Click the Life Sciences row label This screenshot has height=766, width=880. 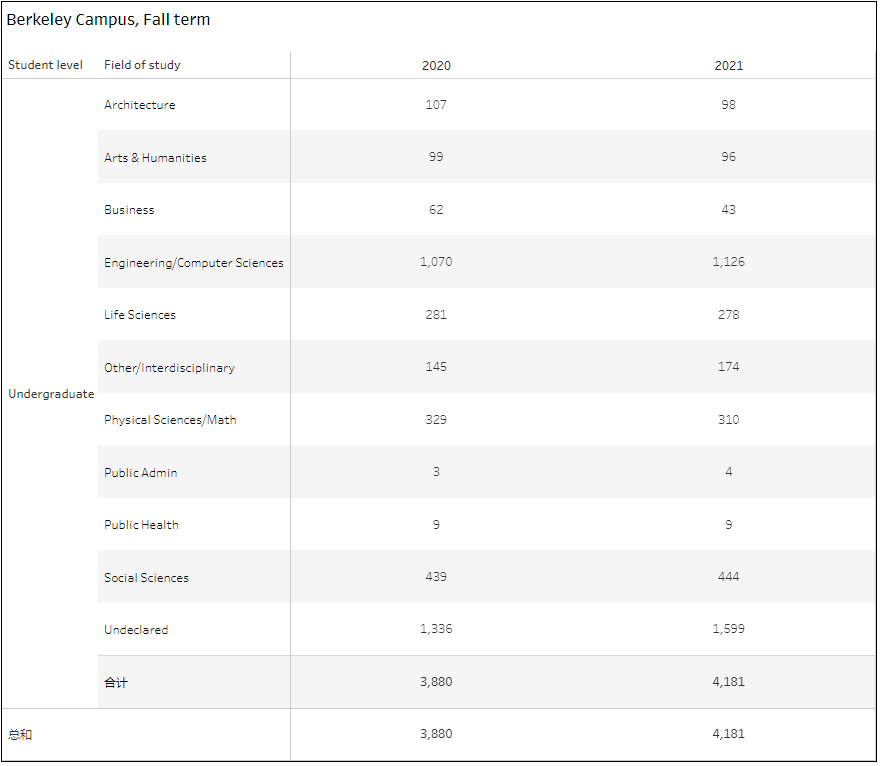pos(140,315)
